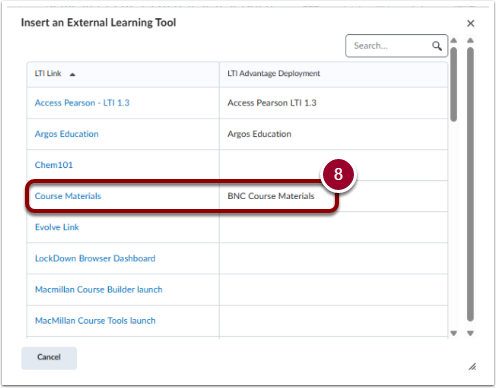Click the dialog resize grip icon

pos(472,367)
